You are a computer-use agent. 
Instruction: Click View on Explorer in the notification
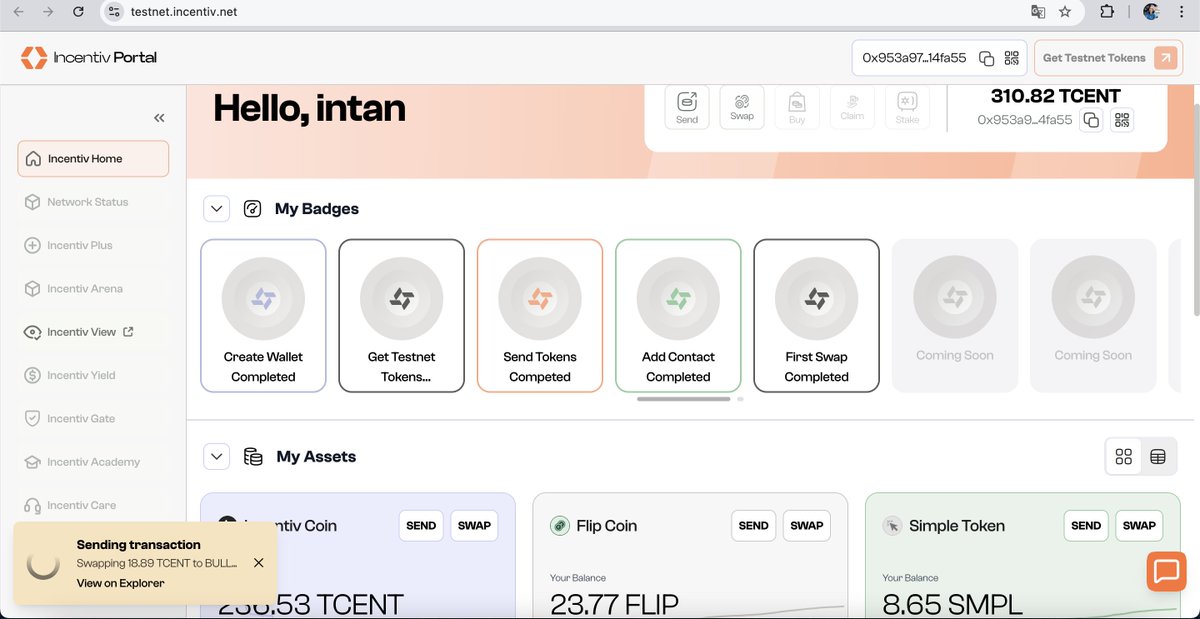(x=120, y=583)
